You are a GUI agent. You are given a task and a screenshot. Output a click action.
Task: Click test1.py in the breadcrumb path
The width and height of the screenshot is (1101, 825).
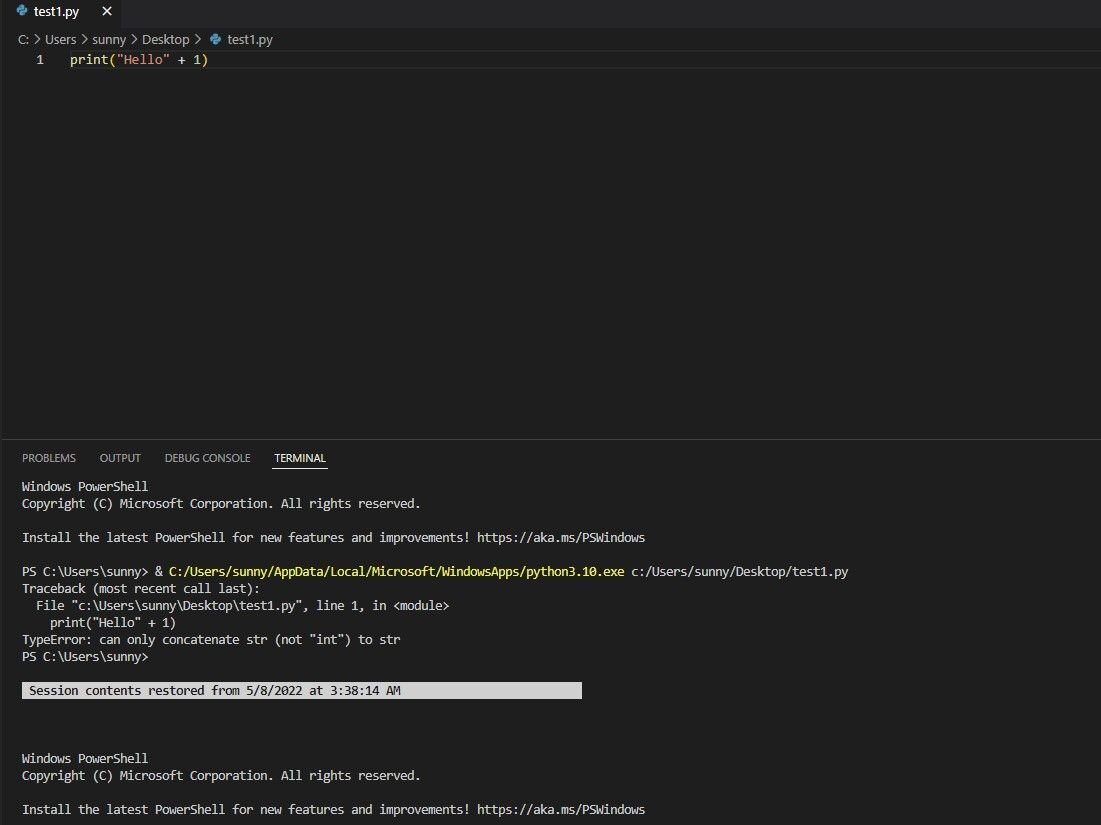[x=249, y=39]
